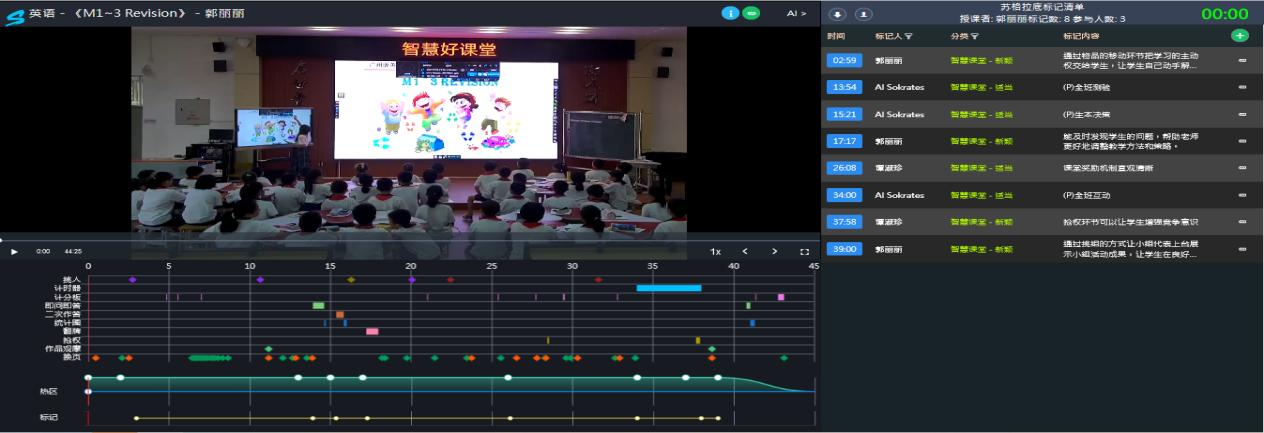Toggle fullscreen video mode
Screen dimensions: 1264x433
[804, 252]
